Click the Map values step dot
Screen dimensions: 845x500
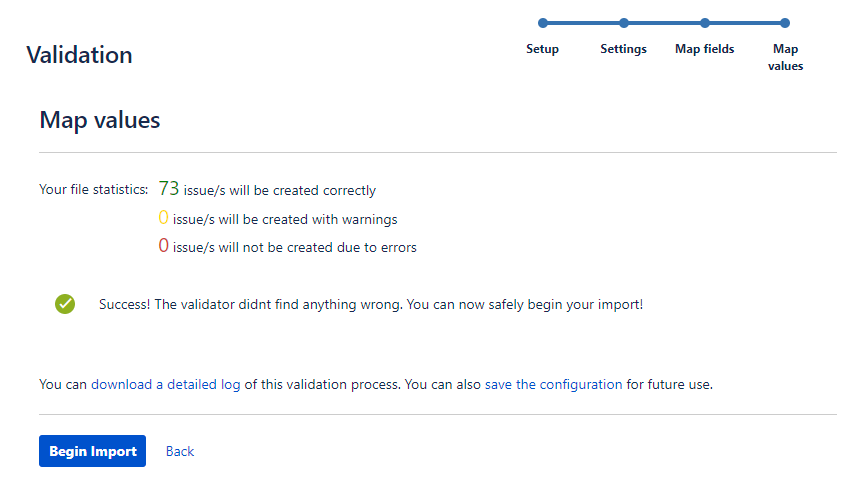(x=785, y=23)
